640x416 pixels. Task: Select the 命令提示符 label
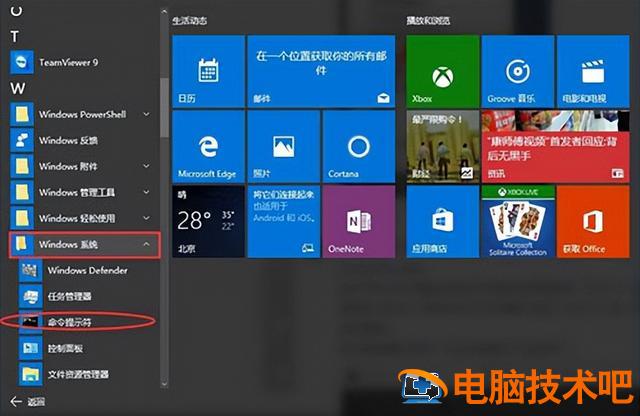pos(69,323)
